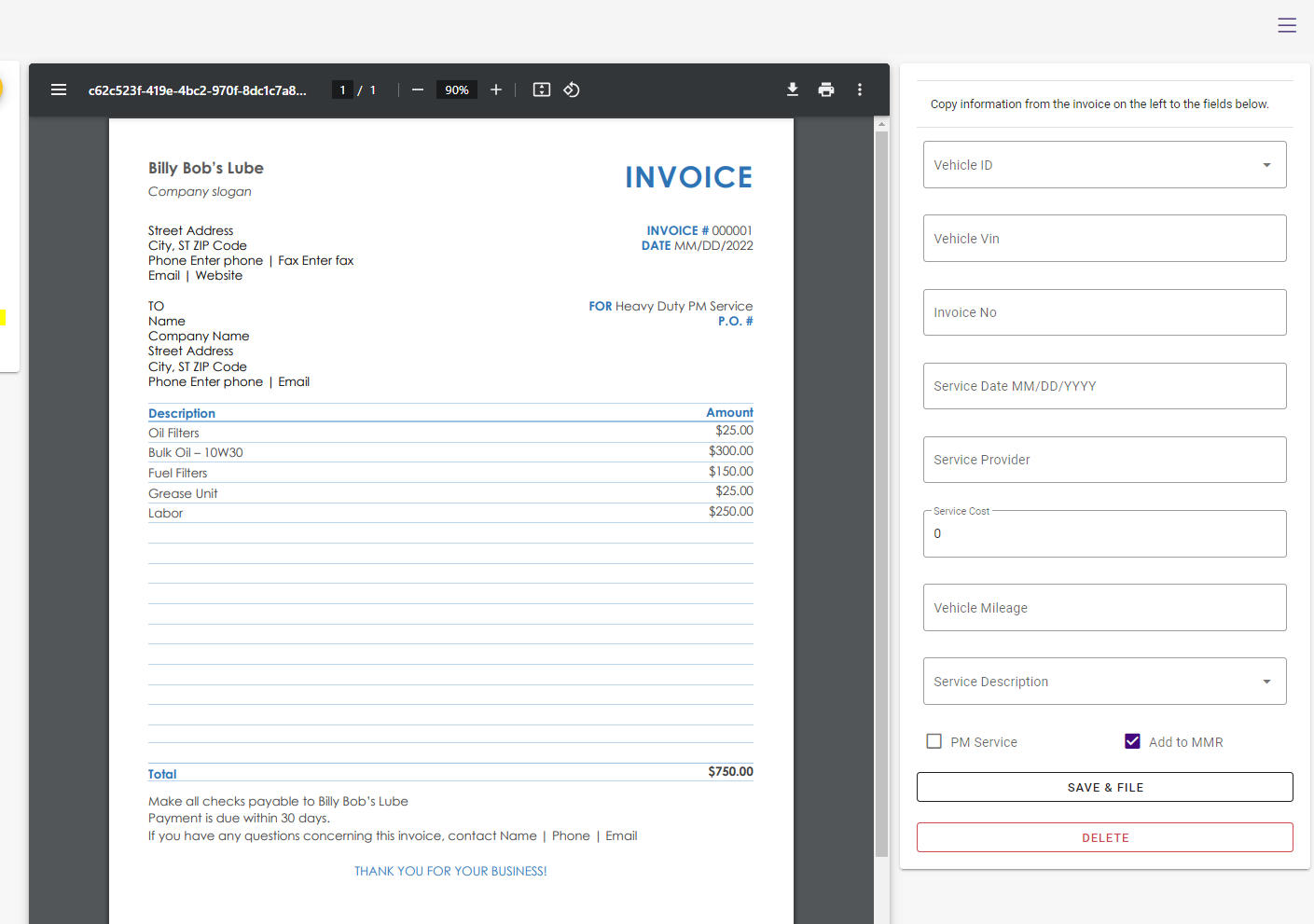
Task: Open the PDF viewer sidebar menu icon
Action: click(59, 90)
